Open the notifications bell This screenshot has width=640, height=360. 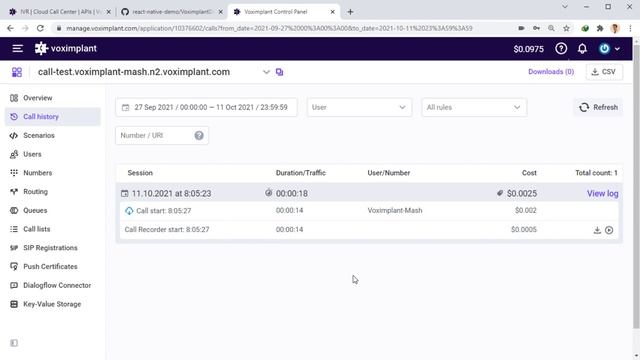point(582,49)
